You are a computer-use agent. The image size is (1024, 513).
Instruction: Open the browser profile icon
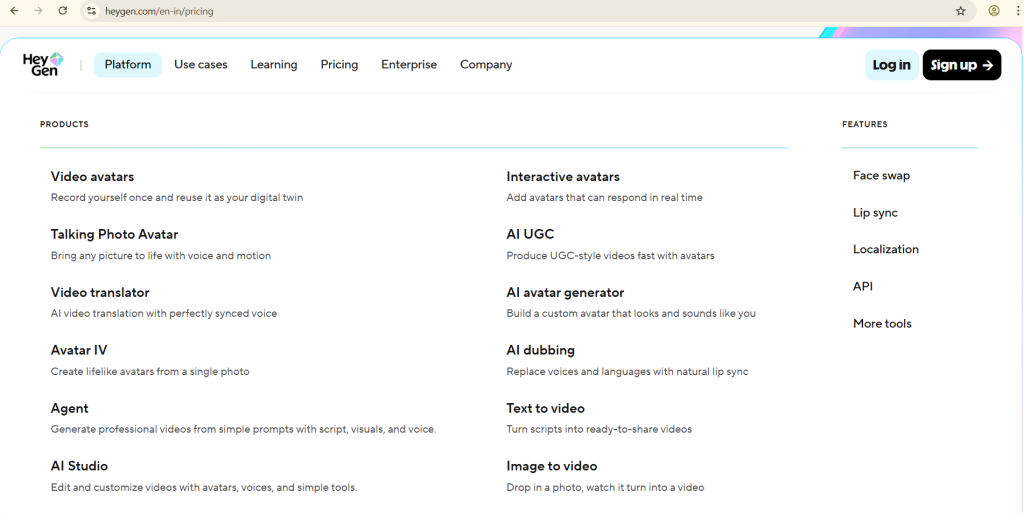pyautogui.click(x=994, y=11)
